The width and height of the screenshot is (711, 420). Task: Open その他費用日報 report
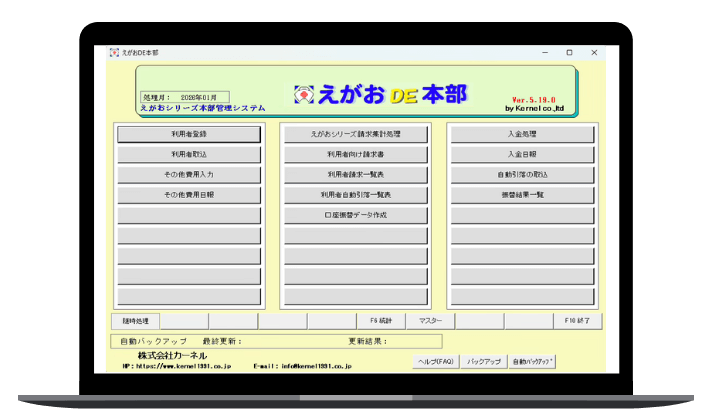189,195
